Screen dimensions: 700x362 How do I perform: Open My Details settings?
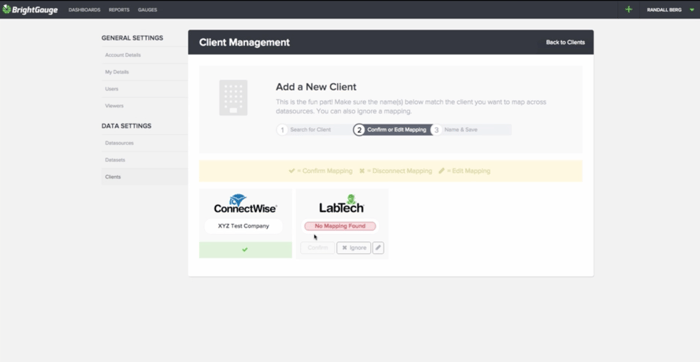click(x=117, y=72)
